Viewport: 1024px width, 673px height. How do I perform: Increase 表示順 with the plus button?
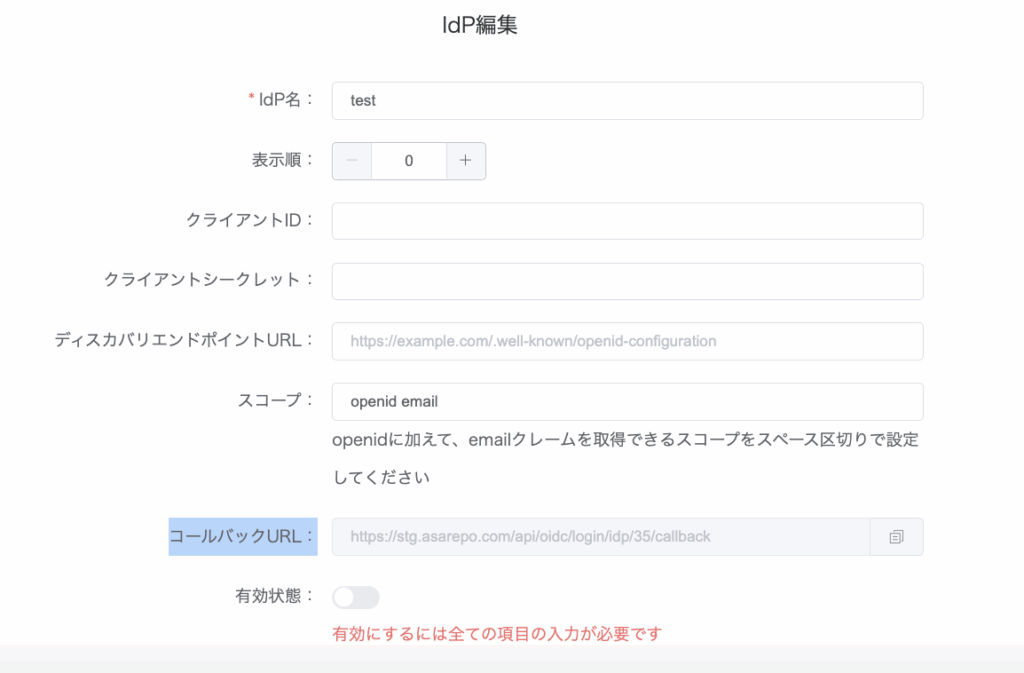(x=465, y=161)
